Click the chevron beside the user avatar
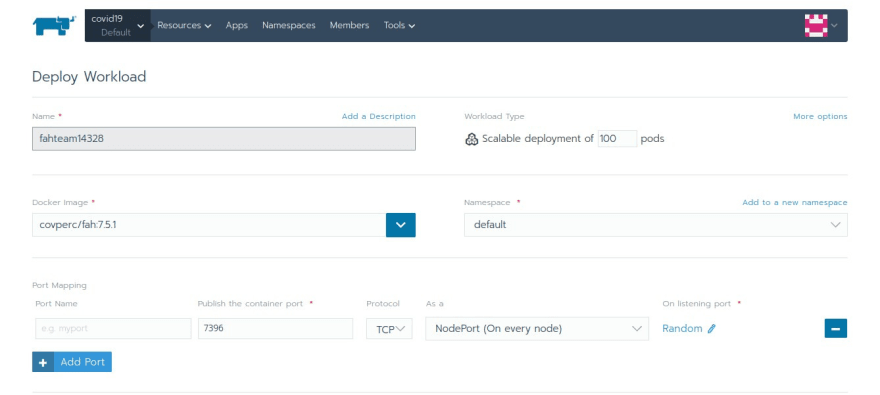The image size is (880, 395). 835,25
